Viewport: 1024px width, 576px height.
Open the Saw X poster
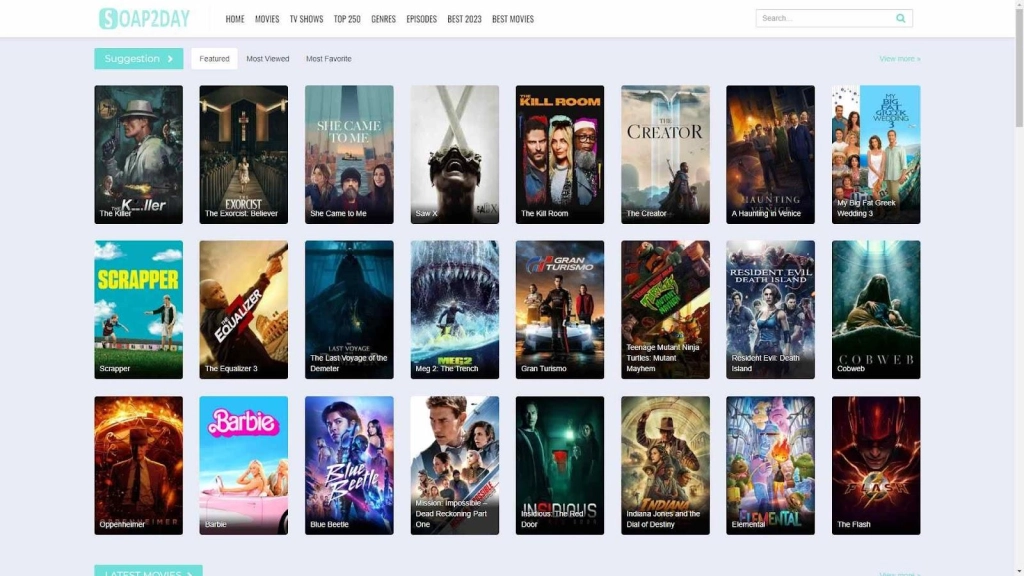tap(455, 154)
